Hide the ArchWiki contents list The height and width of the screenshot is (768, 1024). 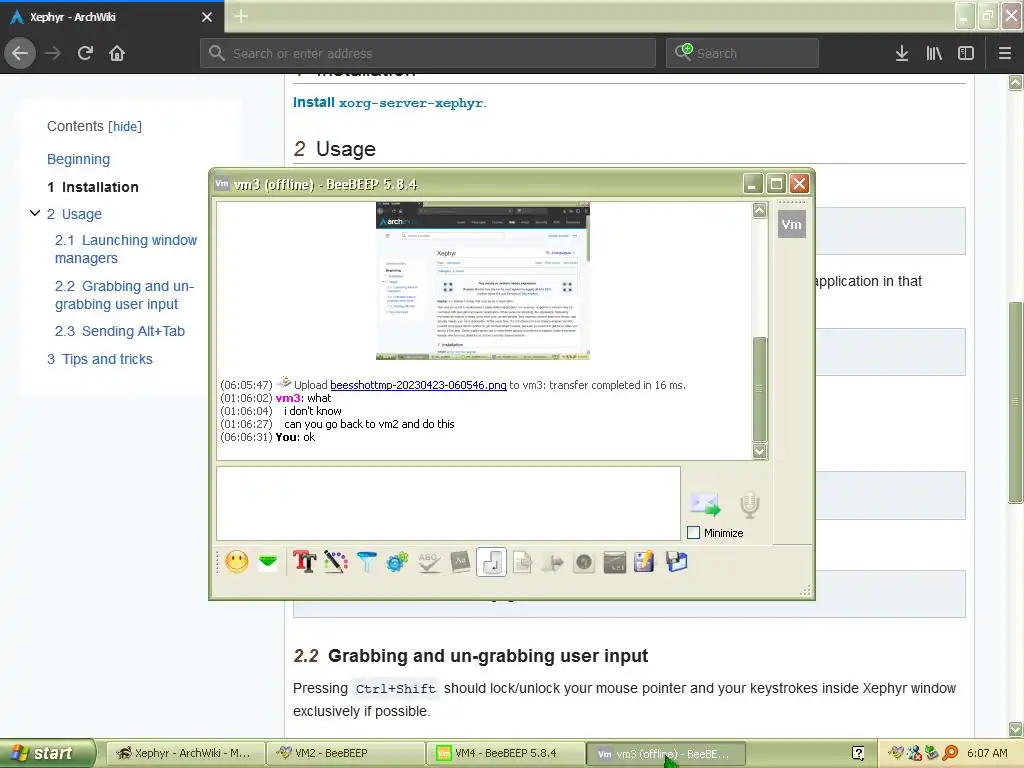point(125,127)
